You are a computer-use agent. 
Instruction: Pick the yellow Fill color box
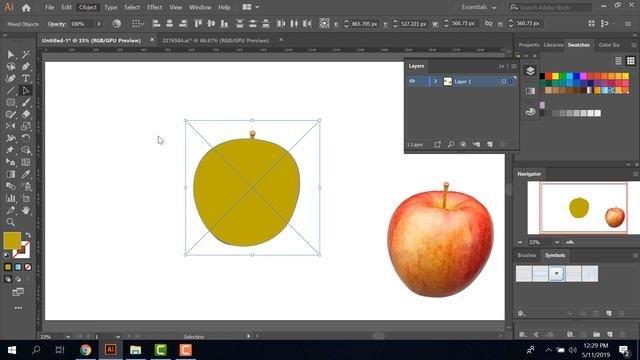tap(12, 240)
